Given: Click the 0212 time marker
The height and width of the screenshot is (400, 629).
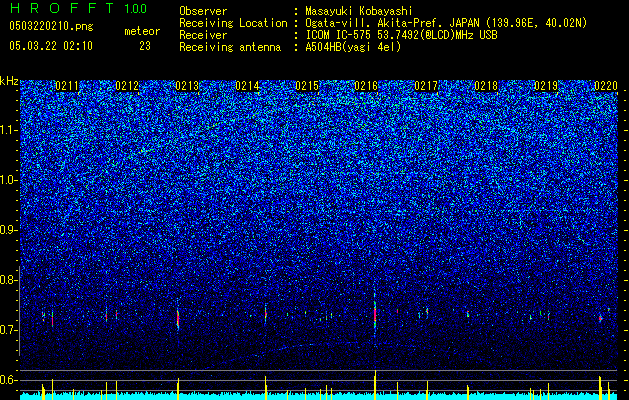Looking at the screenshot, I should click(127, 86).
